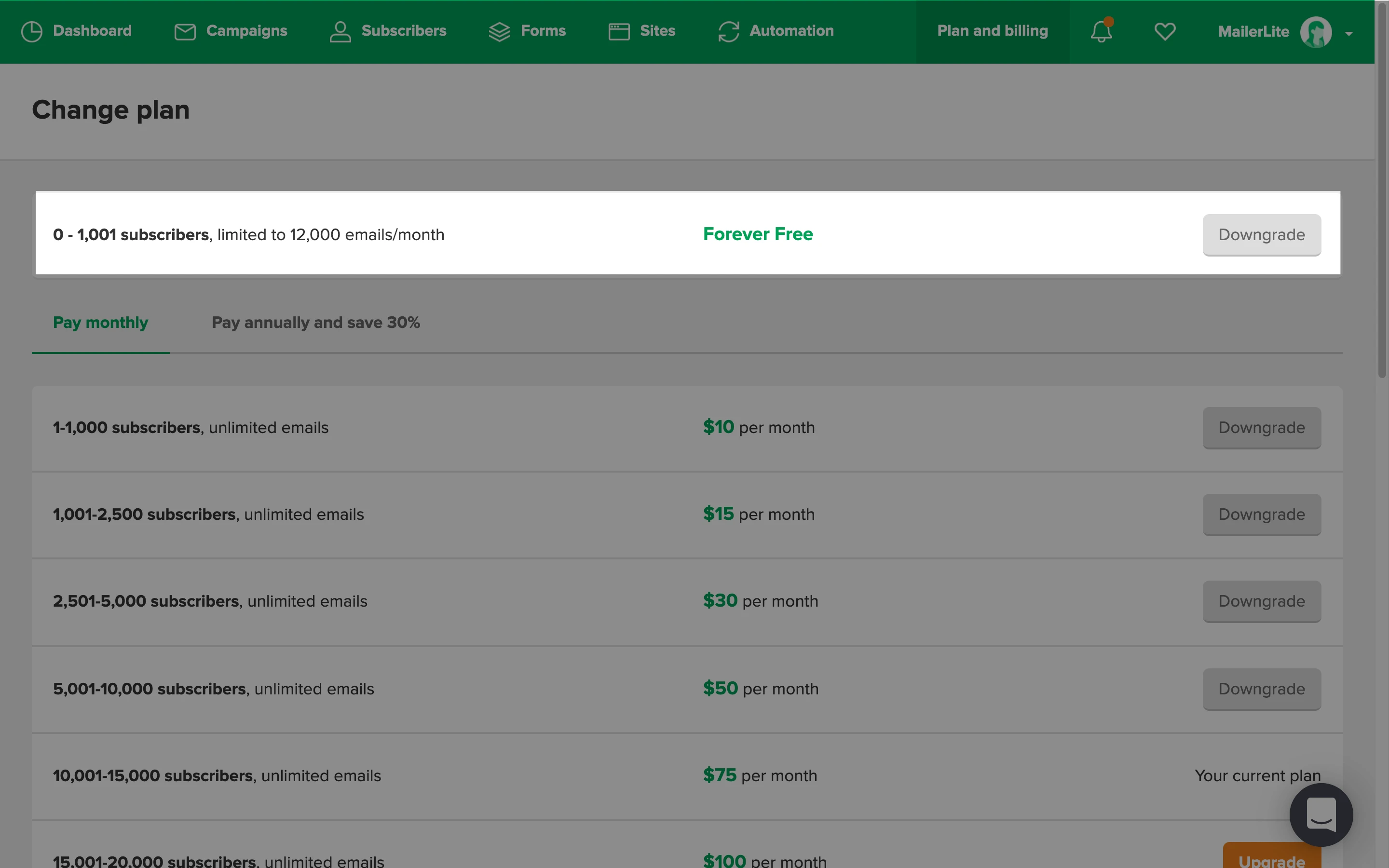
Task: Click the heart icon in header
Action: (1165, 31)
